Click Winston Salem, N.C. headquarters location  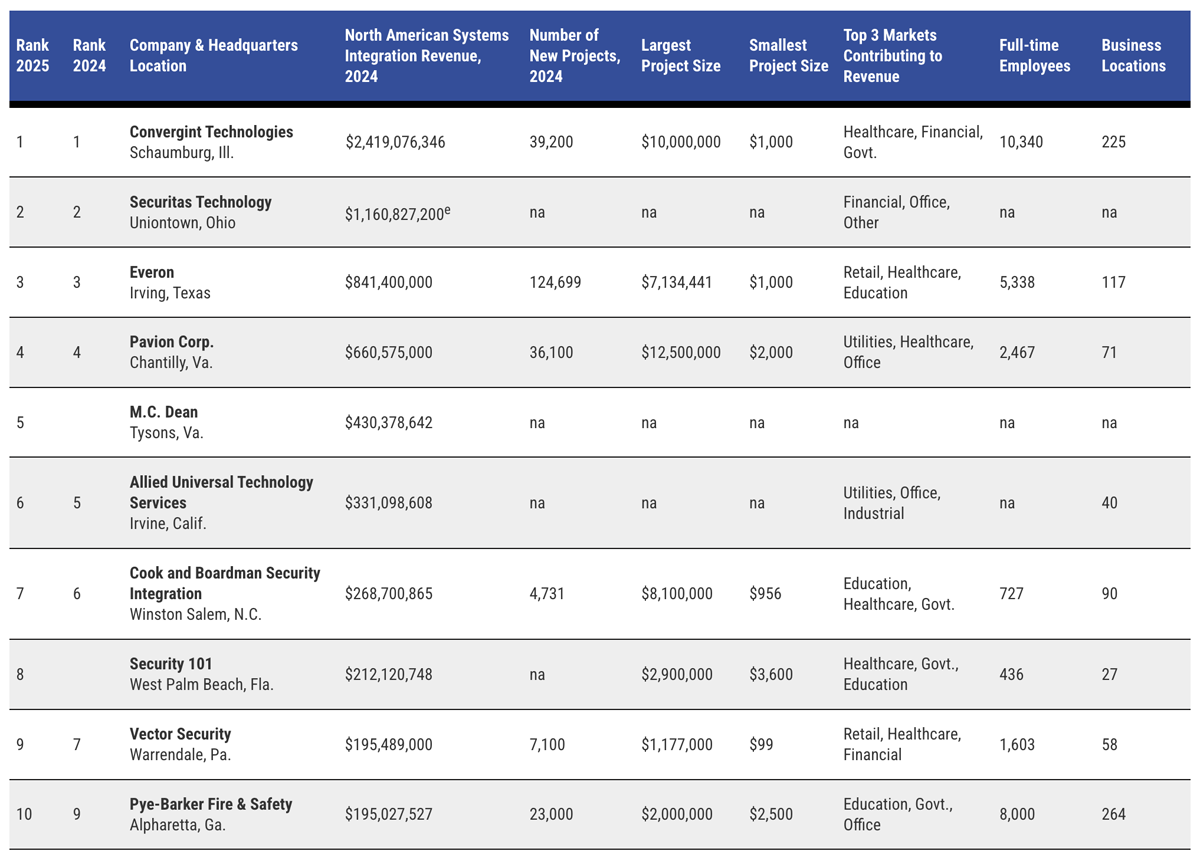coord(196,615)
